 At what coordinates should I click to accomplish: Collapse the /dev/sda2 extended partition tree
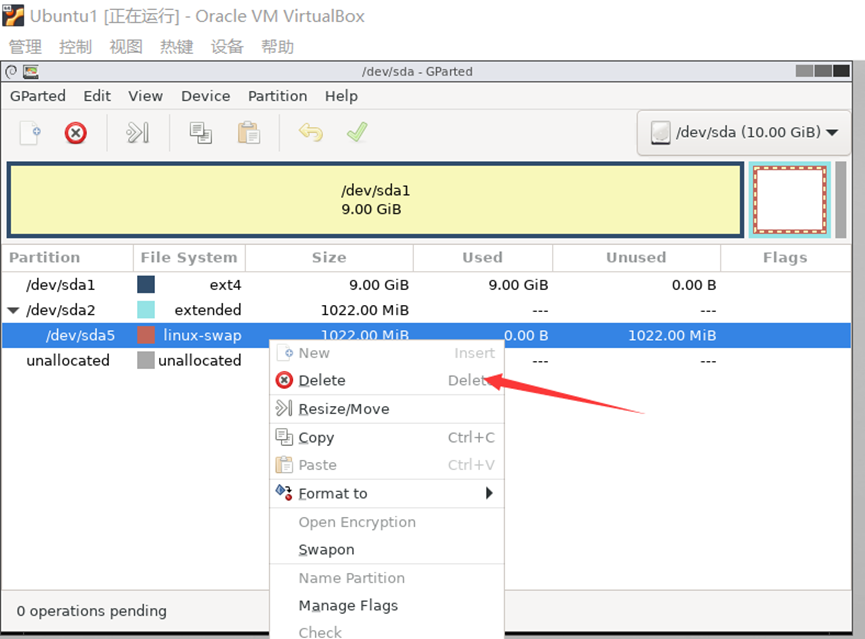click(14, 311)
